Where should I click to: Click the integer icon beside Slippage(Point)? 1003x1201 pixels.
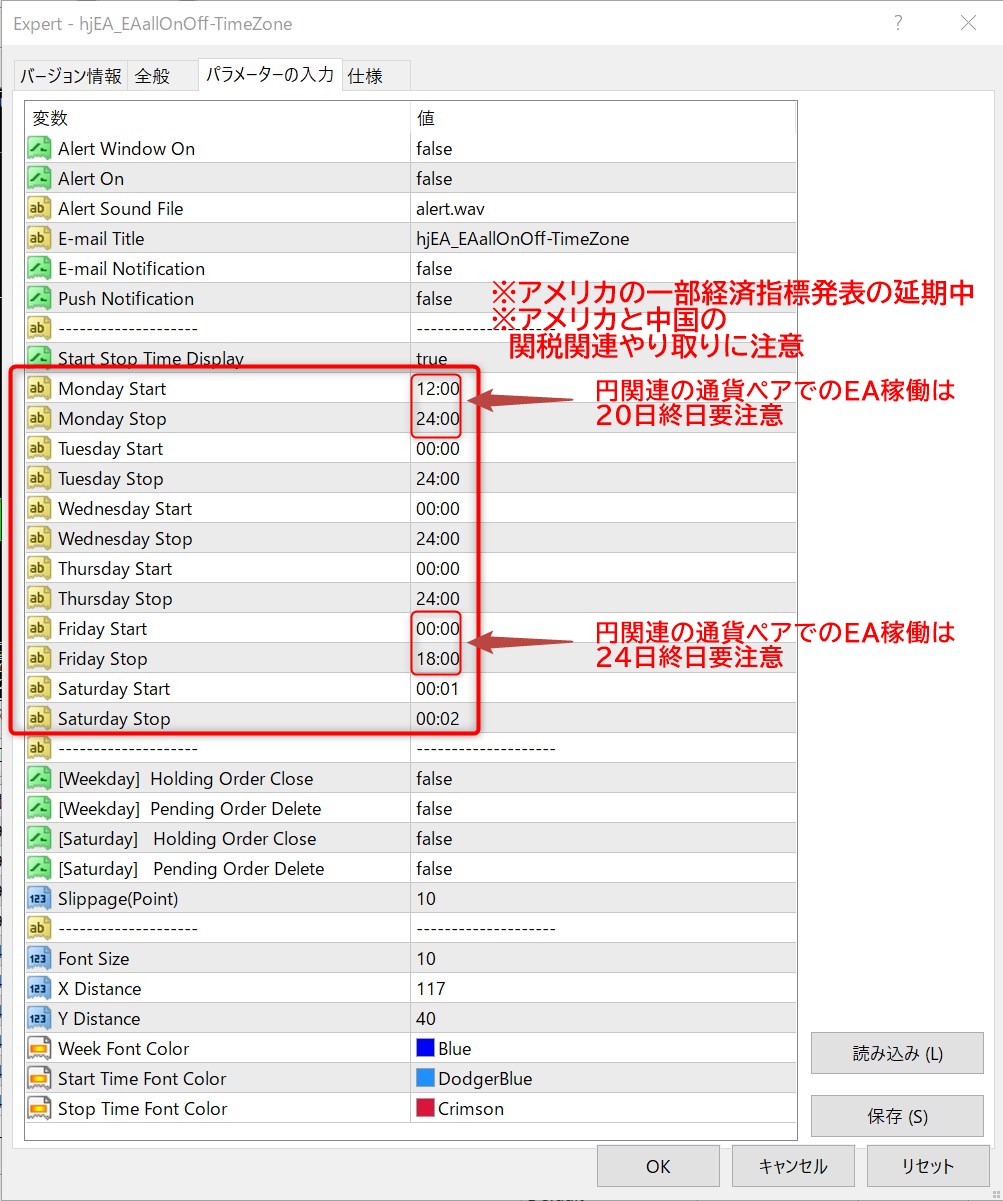pos(39,899)
